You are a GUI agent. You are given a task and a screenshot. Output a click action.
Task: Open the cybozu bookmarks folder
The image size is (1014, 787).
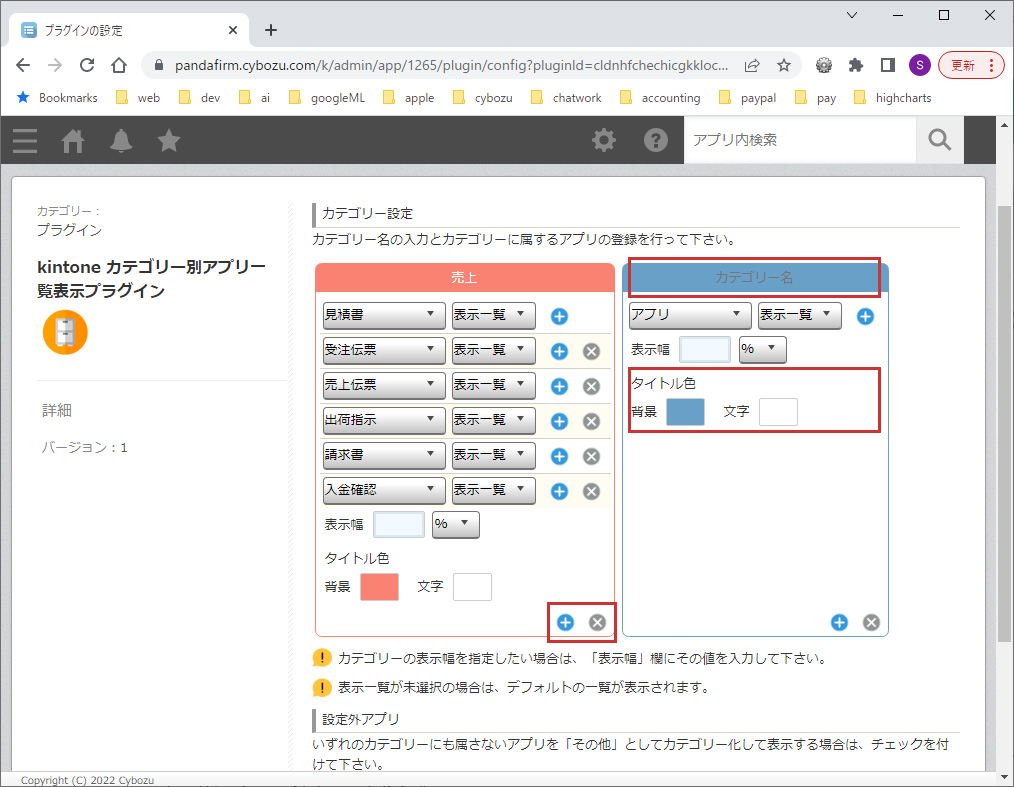[484, 98]
